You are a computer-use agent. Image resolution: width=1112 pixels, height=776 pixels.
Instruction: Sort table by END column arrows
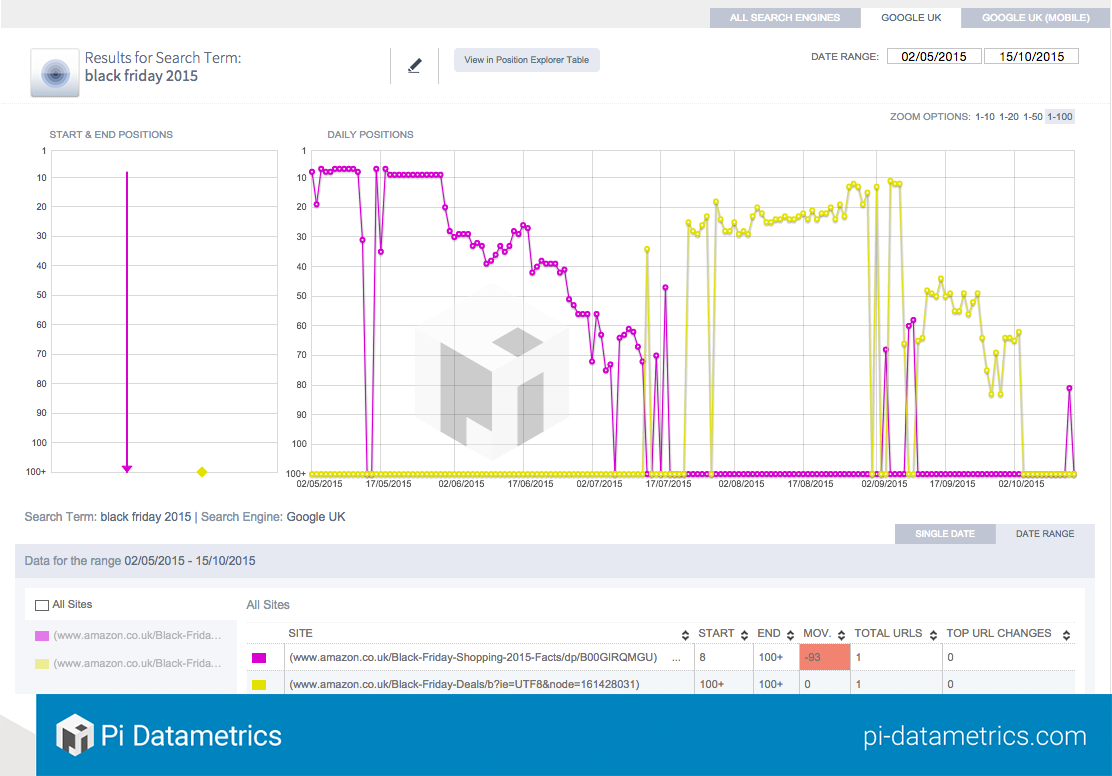click(790, 635)
